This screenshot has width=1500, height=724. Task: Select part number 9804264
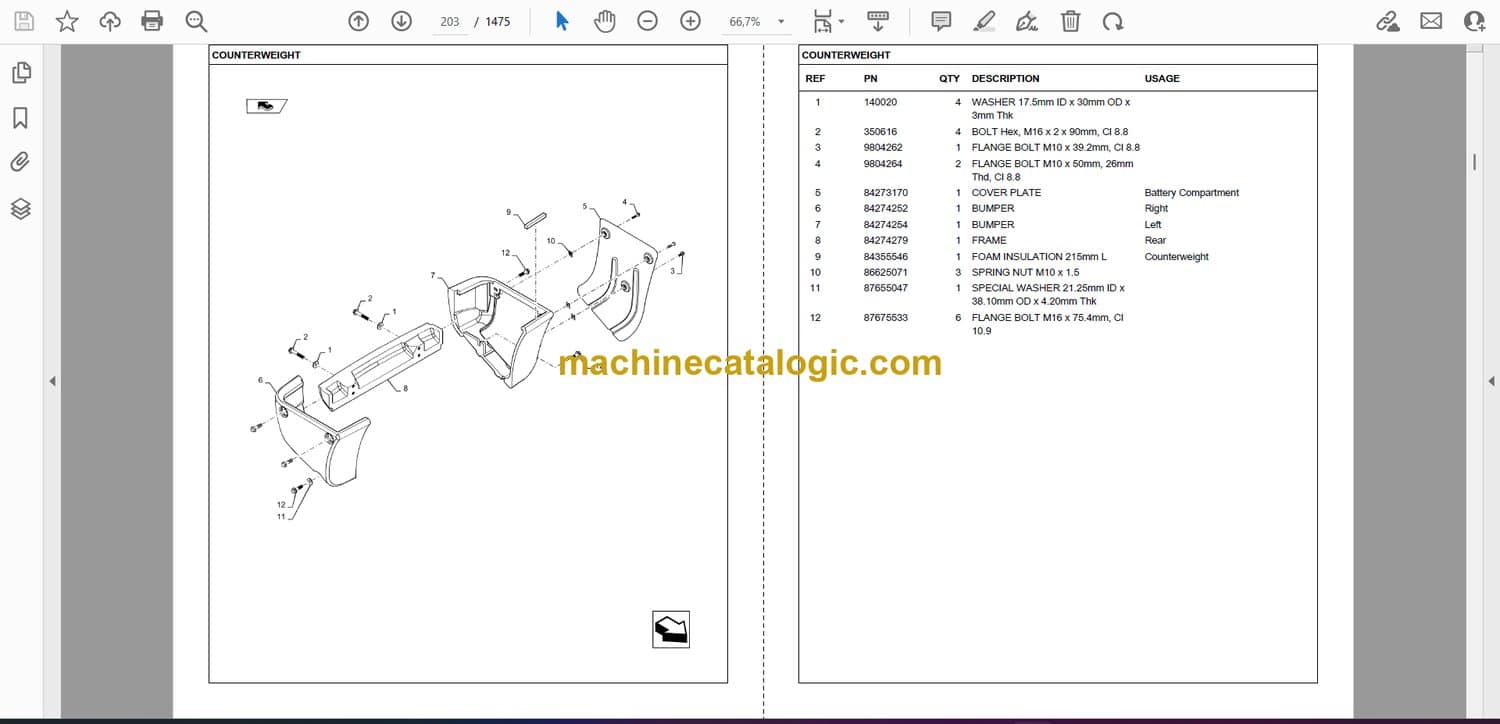coord(883,164)
